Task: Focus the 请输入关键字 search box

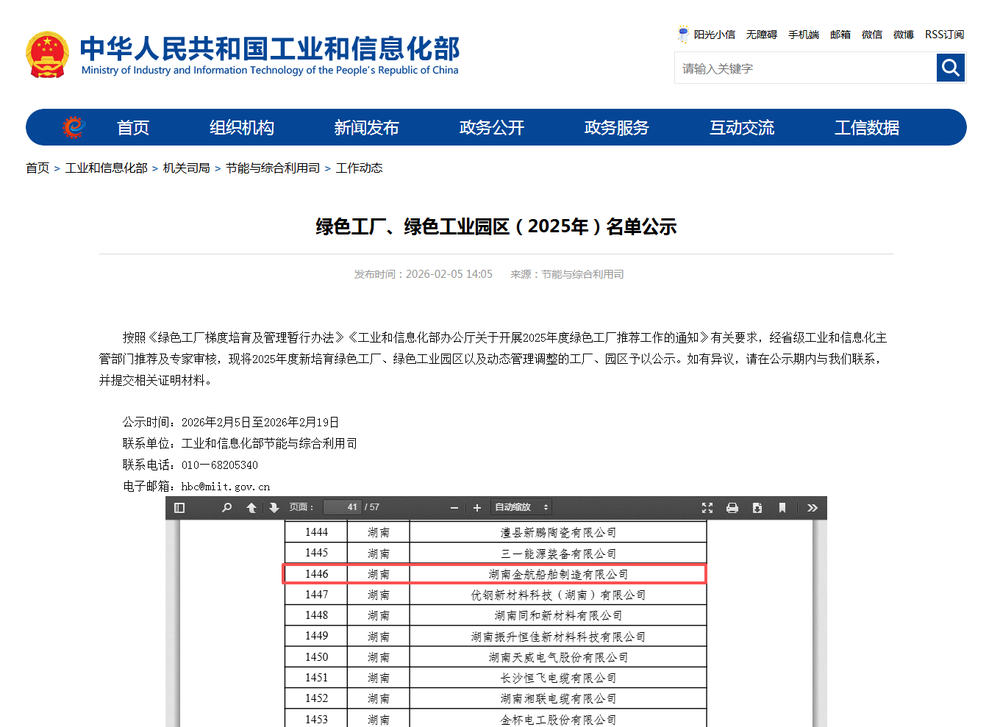Action: coord(805,68)
